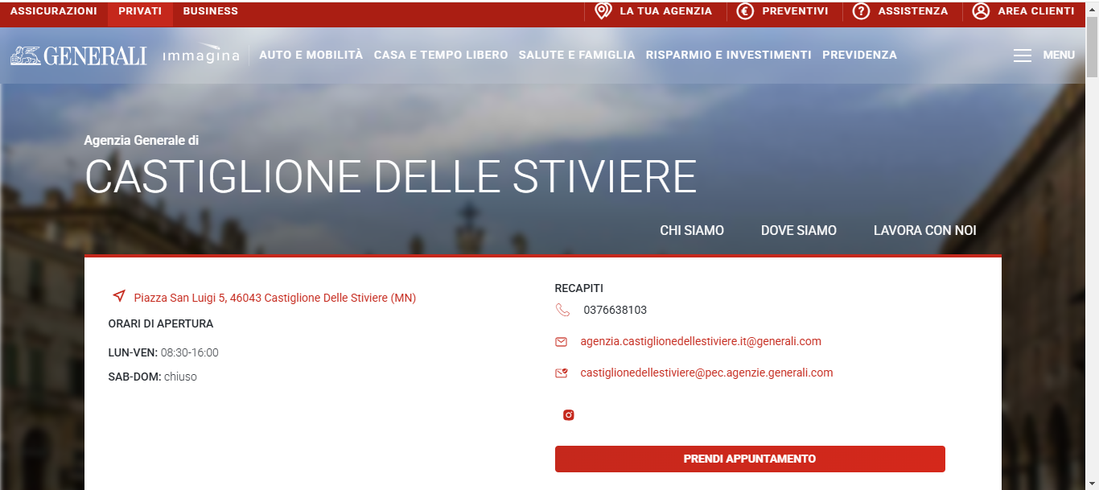Click the Generali lion logo

(x=26, y=55)
